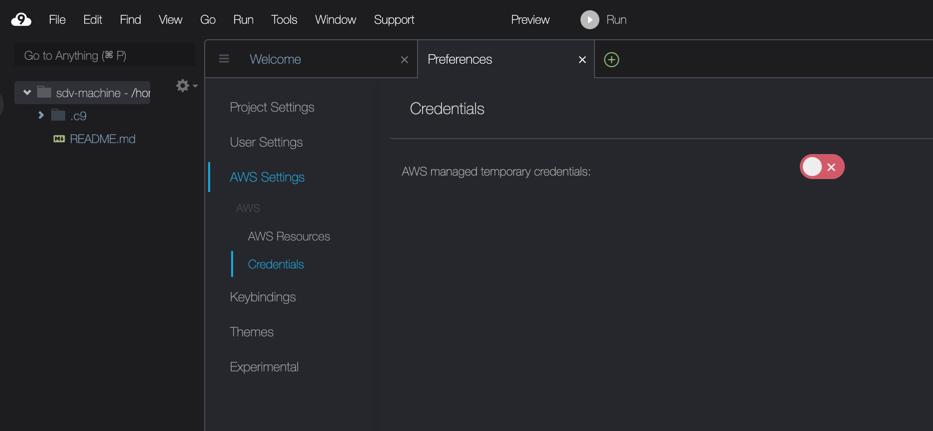Open a new tab with plus icon
The image size is (933, 431).
612,60
